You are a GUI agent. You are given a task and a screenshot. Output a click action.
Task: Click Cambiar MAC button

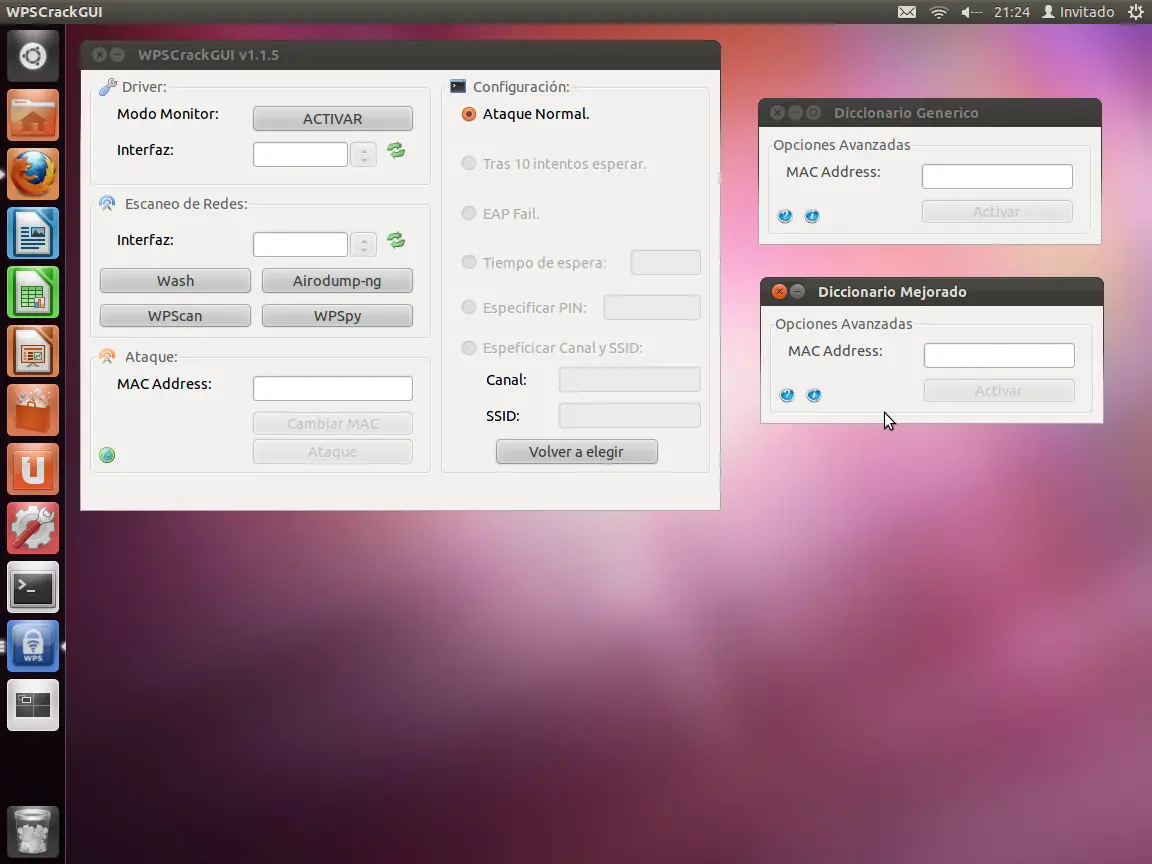coord(333,423)
